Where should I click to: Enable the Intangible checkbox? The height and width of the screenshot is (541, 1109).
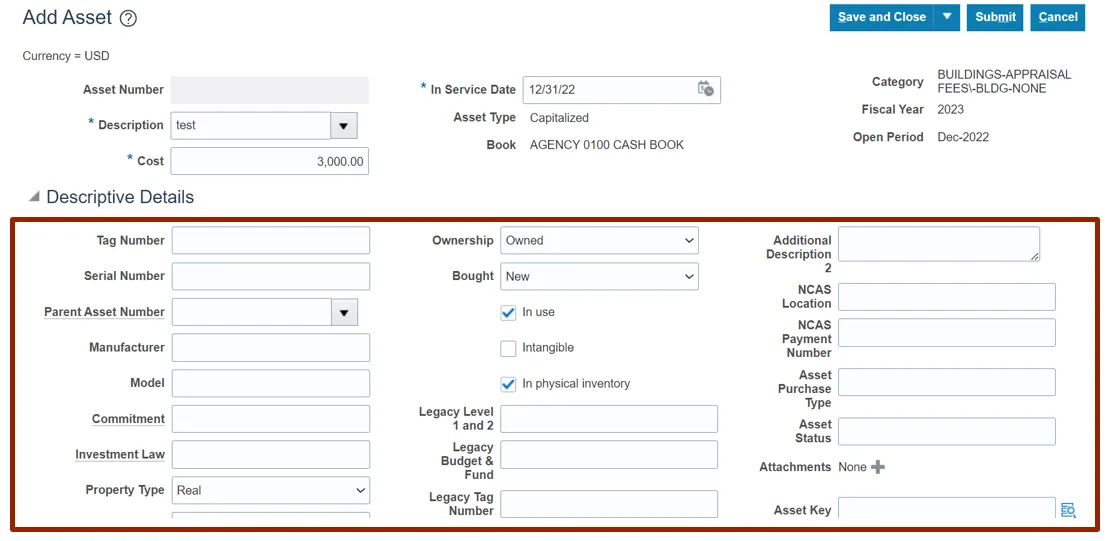[x=508, y=348]
